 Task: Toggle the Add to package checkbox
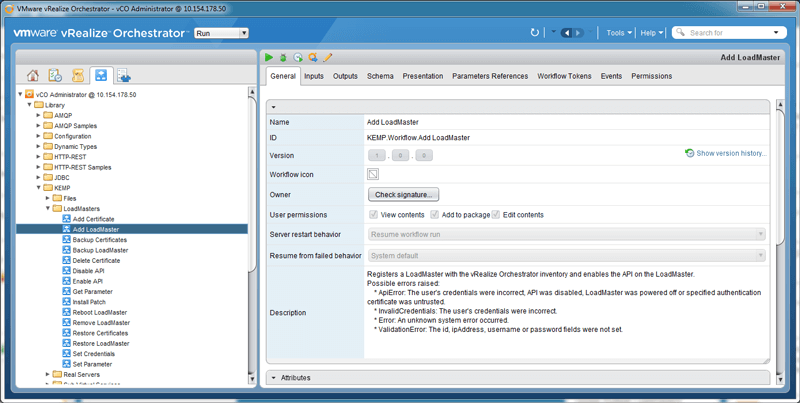coord(435,215)
